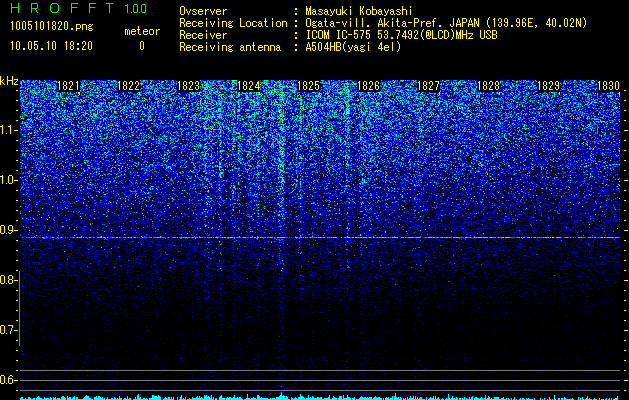Click the 0.7 kHz axis label
Screen dimensions: 629x400
[9, 330]
